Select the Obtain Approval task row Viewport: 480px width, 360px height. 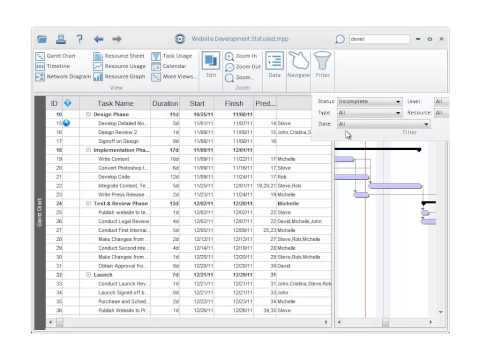[189, 266]
